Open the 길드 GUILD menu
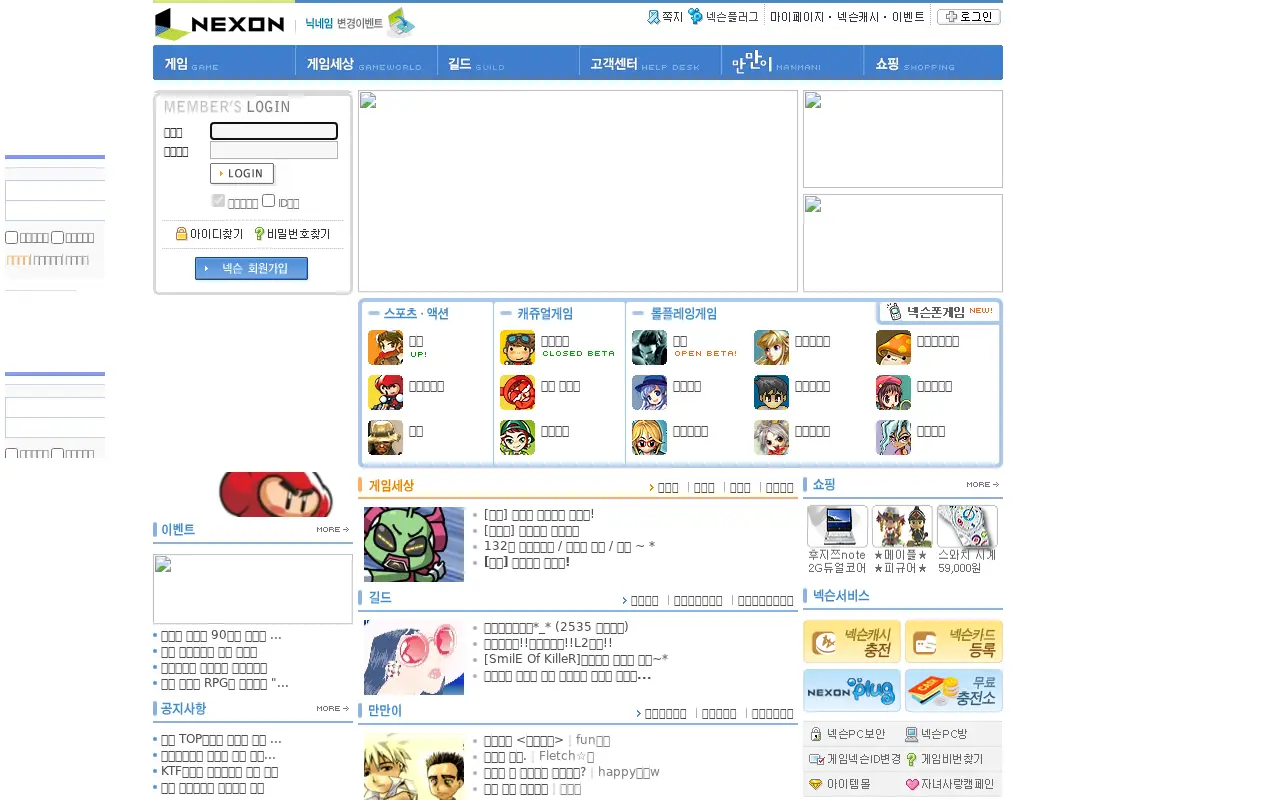The width and height of the screenshot is (1280, 800). [x=508, y=62]
